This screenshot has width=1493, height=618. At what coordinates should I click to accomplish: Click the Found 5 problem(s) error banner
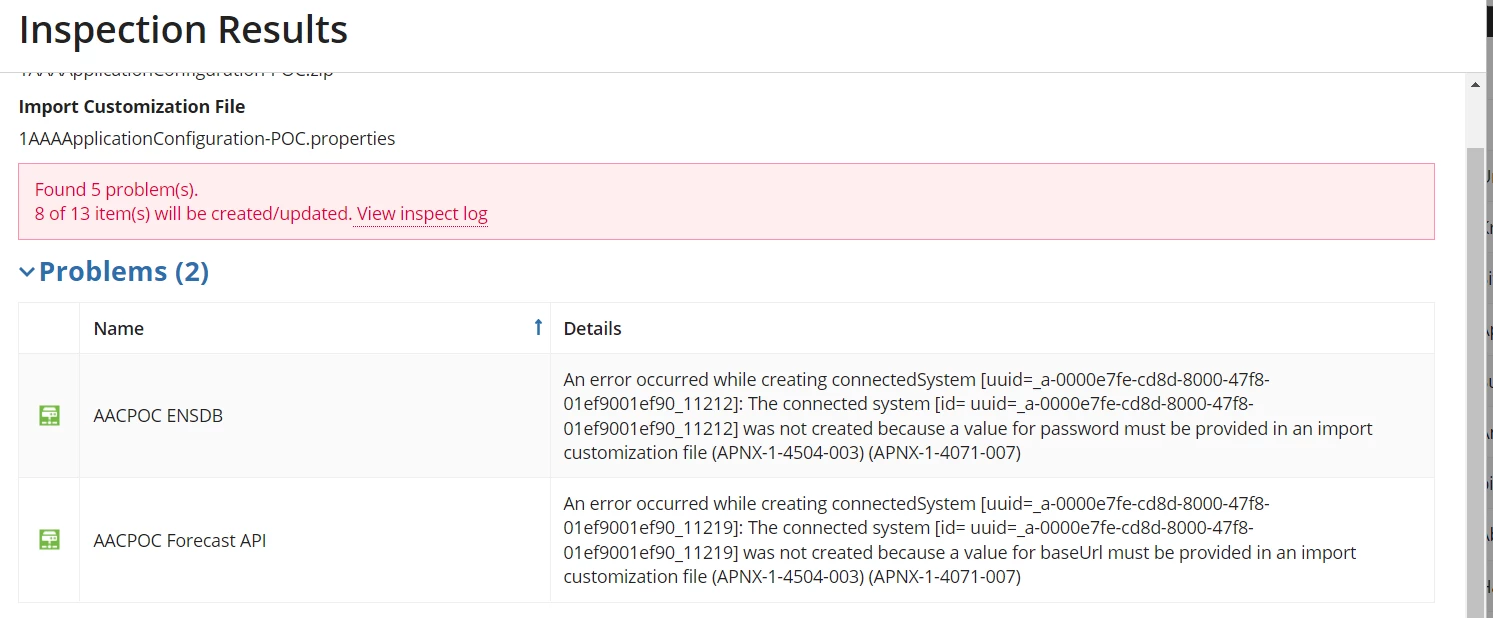coord(726,201)
